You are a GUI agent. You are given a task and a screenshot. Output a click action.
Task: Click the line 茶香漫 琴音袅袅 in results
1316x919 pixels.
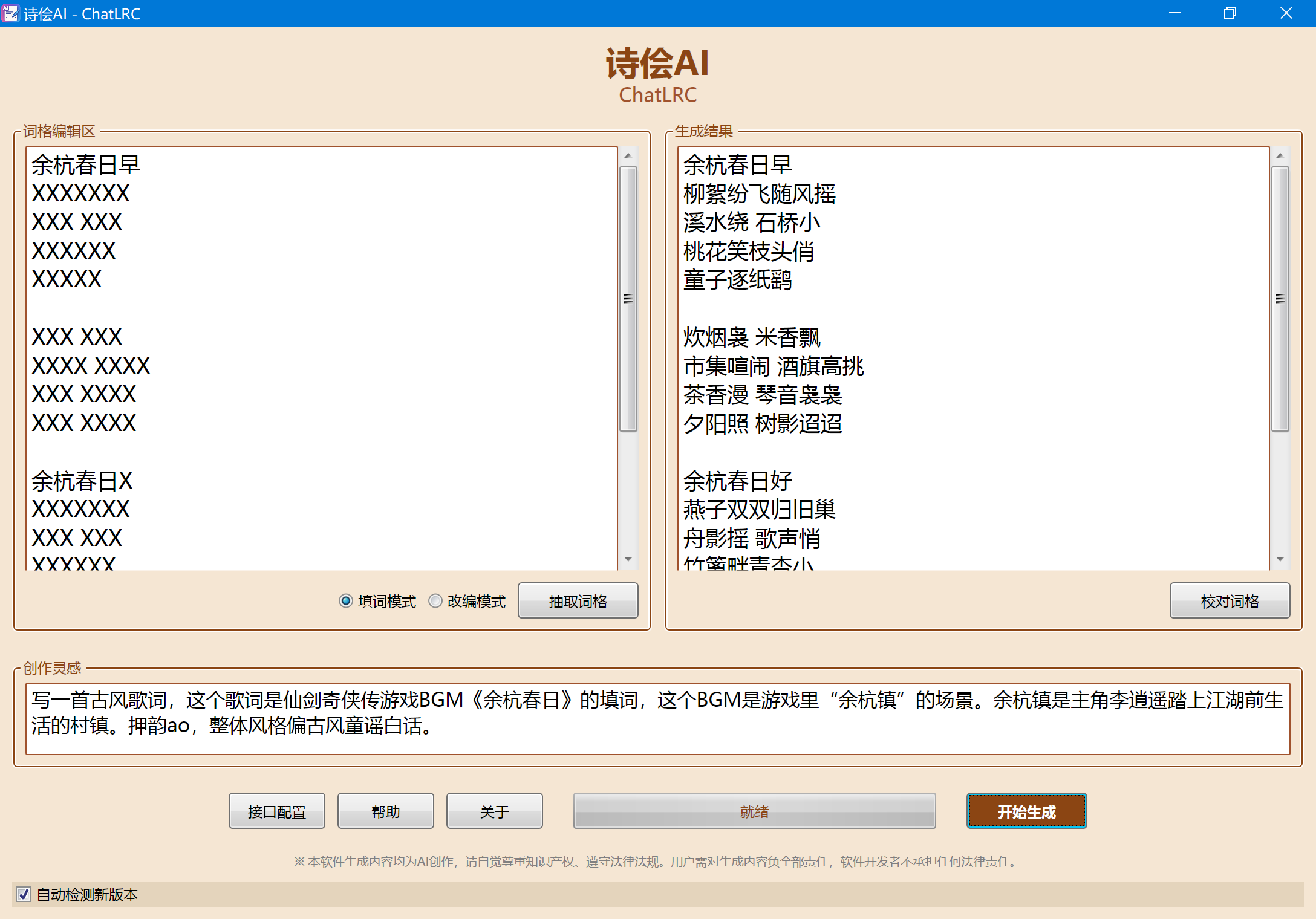point(763,395)
